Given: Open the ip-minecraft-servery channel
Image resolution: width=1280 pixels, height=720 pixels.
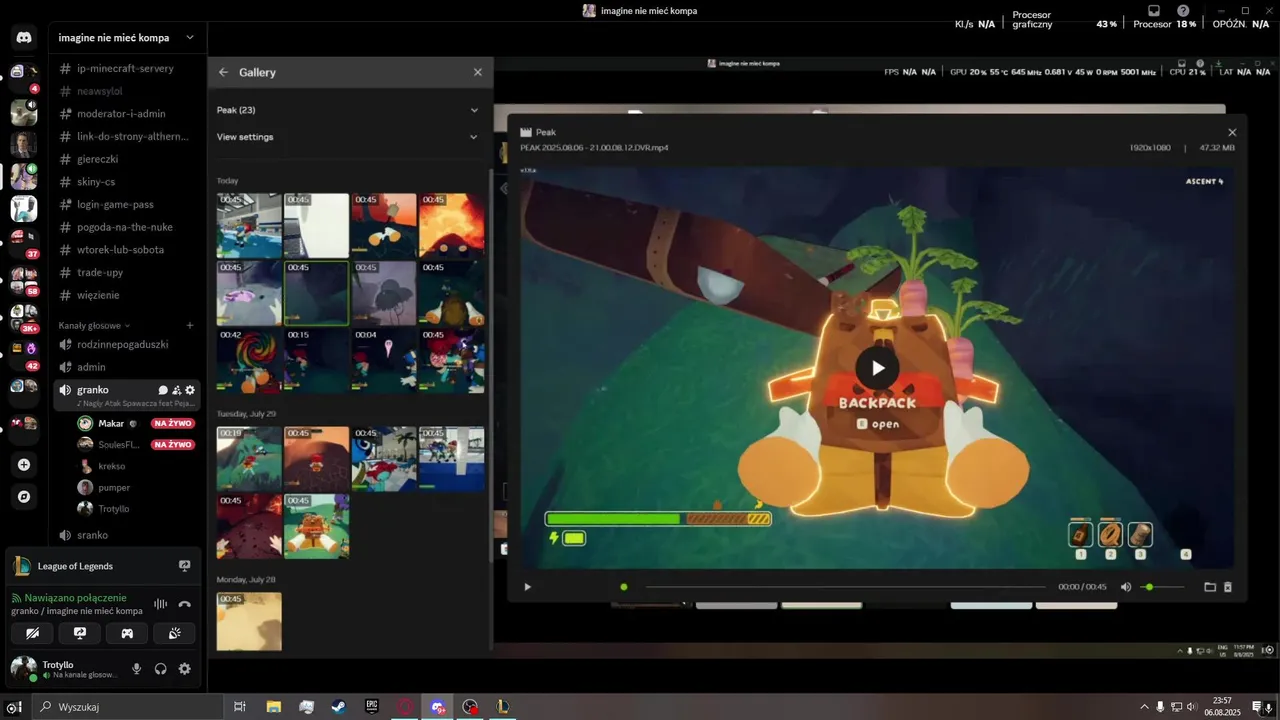Looking at the screenshot, I should (x=127, y=69).
